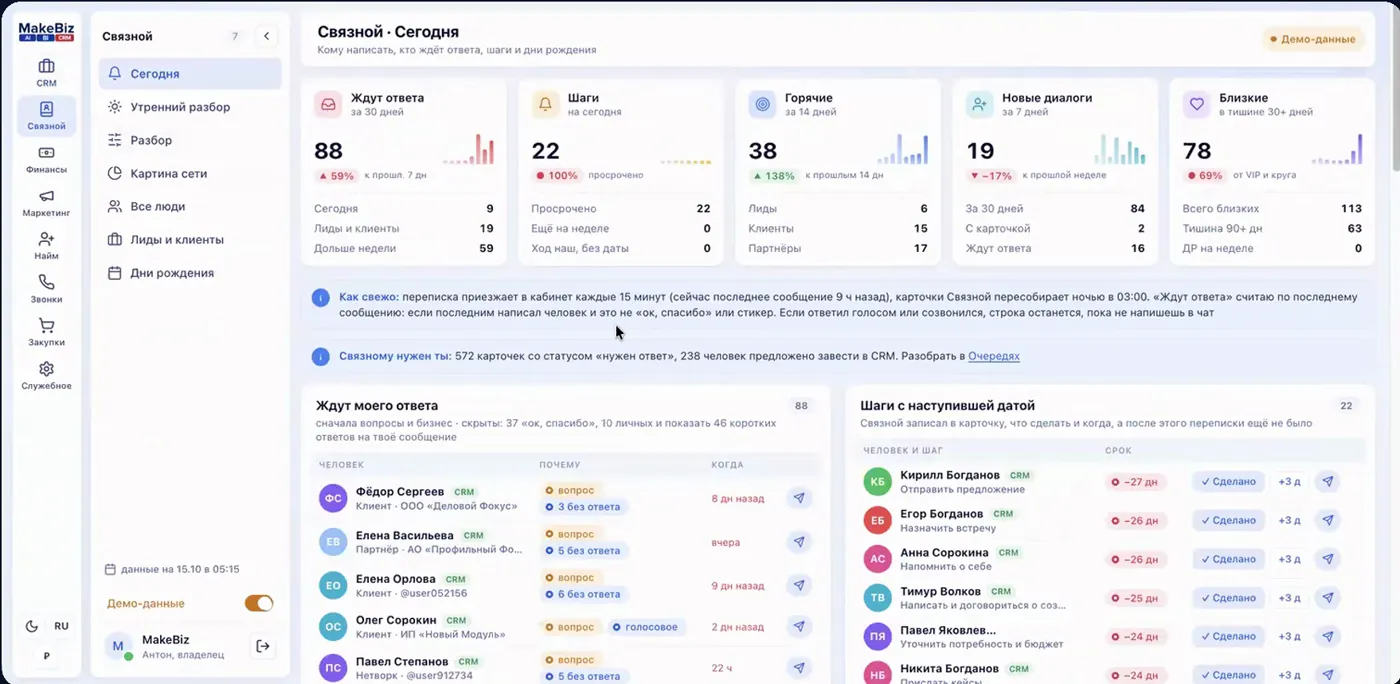The image size is (1400, 684).
Task: Click the Демо-данные badge in header
Action: (x=1313, y=39)
